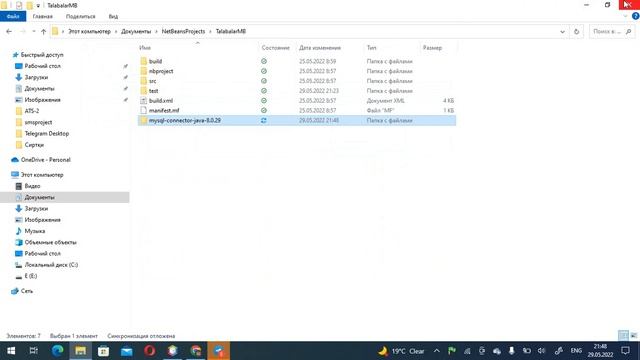Go up one folder level arrow

click(x=43, y=31)
